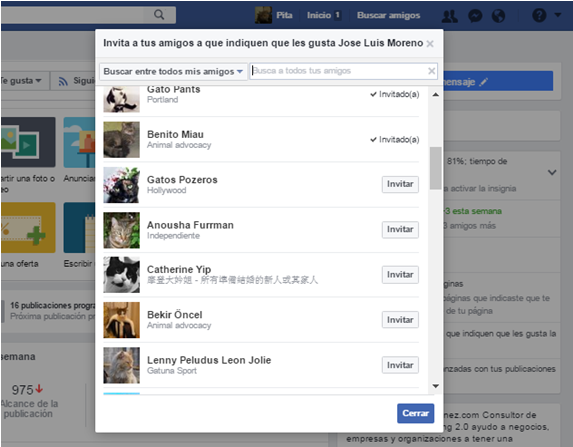Click scroll down arrow in friends list

point(436,386)
